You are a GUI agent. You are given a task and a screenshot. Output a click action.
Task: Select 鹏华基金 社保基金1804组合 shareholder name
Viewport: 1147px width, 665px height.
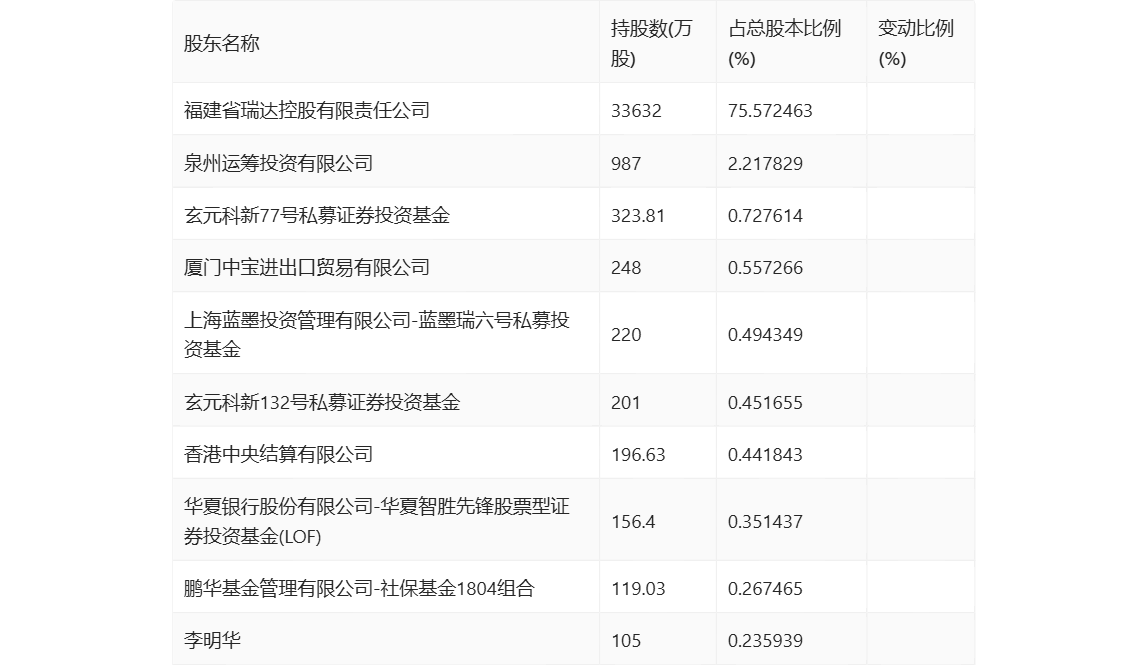pos(359,588)
